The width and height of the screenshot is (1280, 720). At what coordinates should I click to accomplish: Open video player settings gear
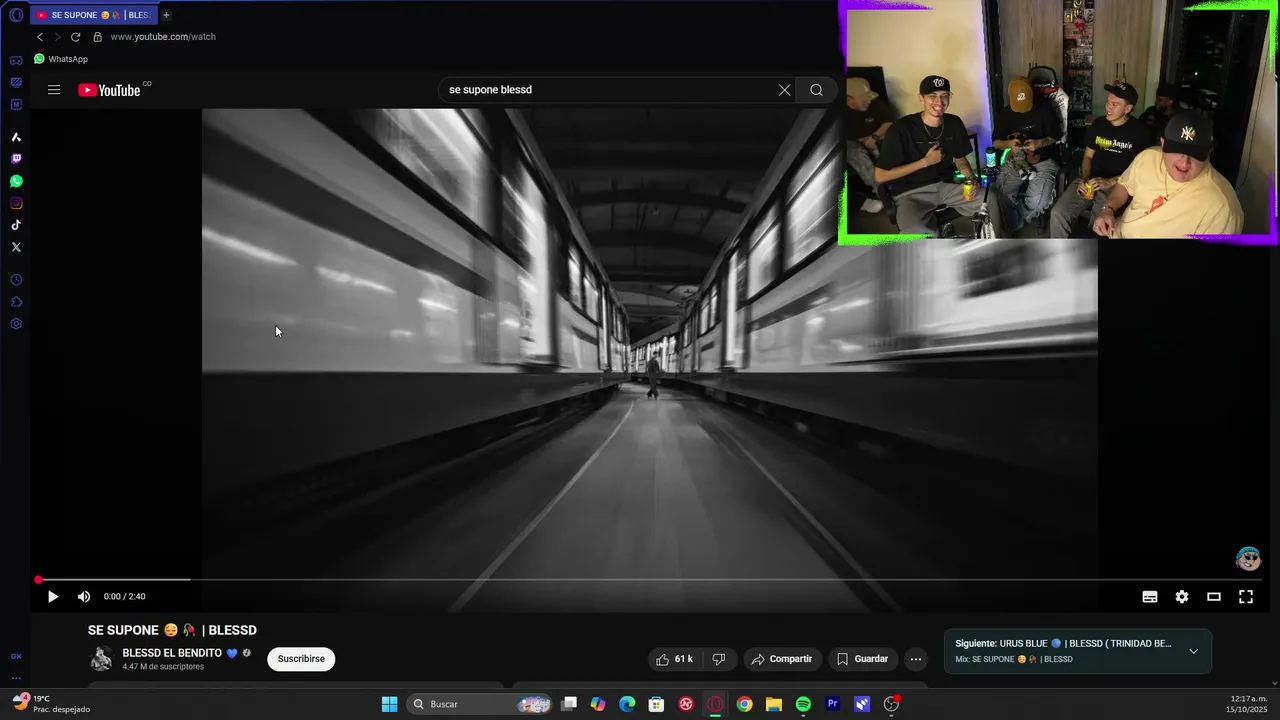pos(1182,597)
